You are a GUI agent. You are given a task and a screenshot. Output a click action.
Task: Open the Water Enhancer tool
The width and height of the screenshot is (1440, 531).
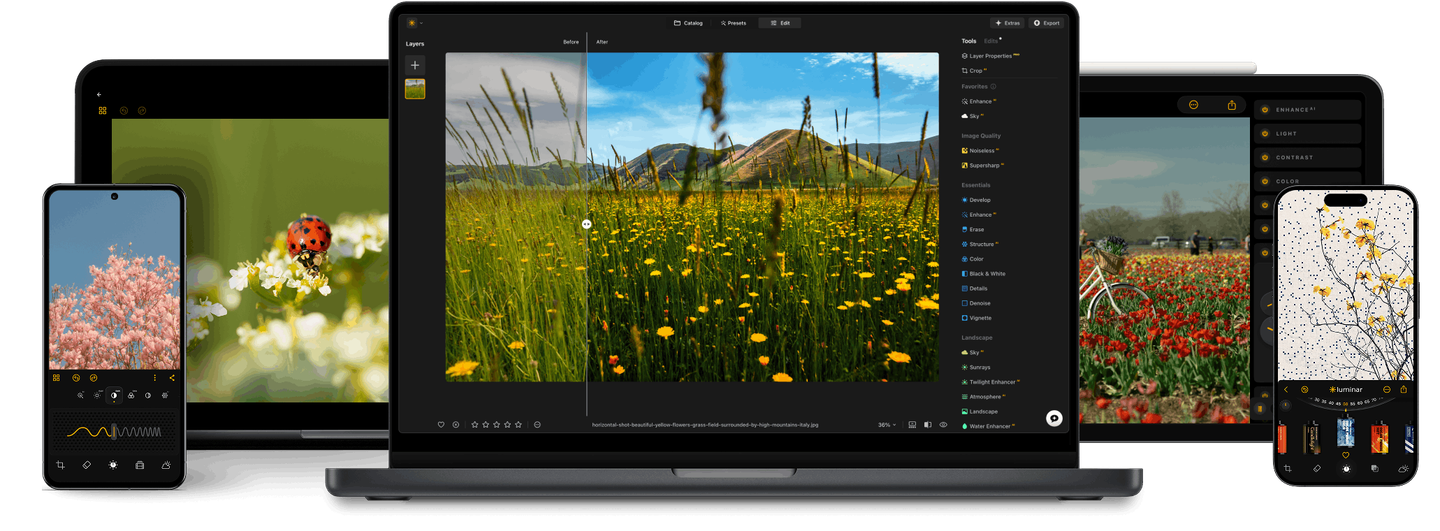click(988, 426)
